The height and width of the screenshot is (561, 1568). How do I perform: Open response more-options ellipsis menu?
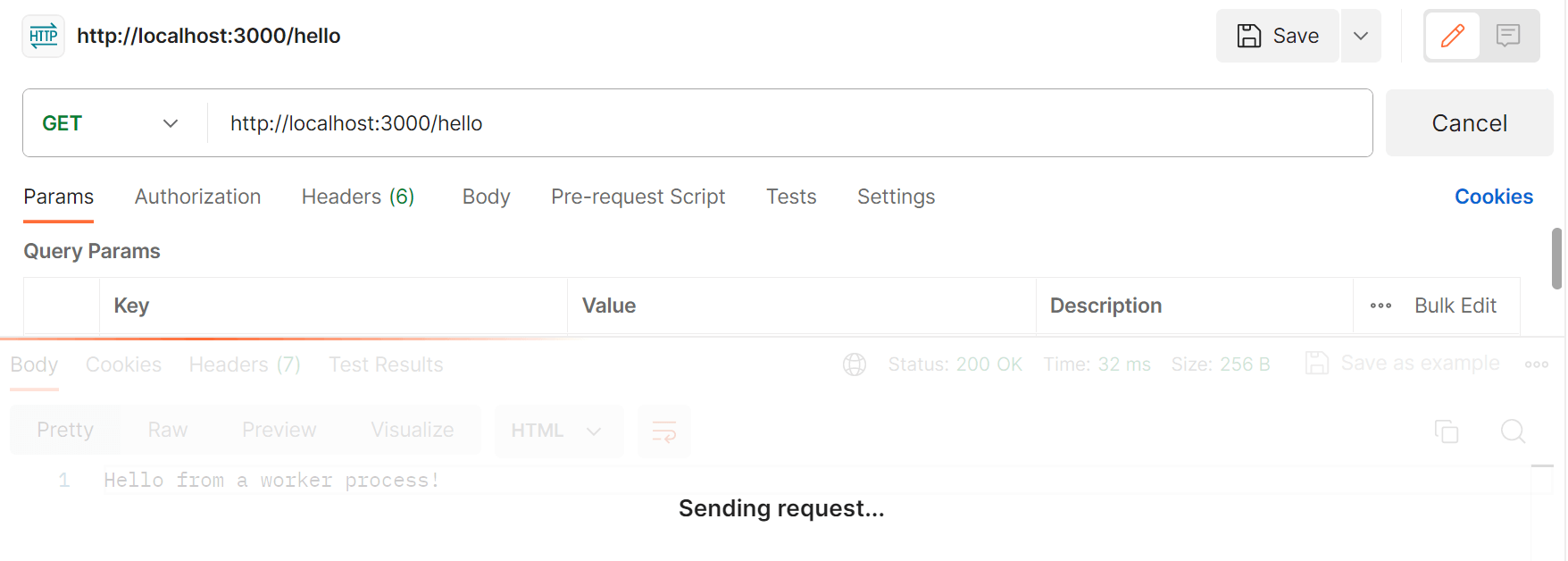click(1537, 364)
